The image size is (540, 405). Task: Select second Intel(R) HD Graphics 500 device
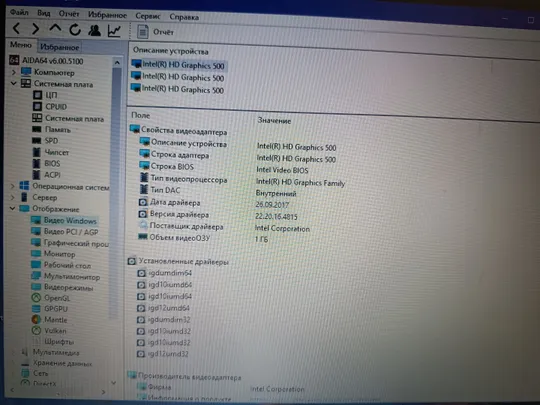point(178,77)
